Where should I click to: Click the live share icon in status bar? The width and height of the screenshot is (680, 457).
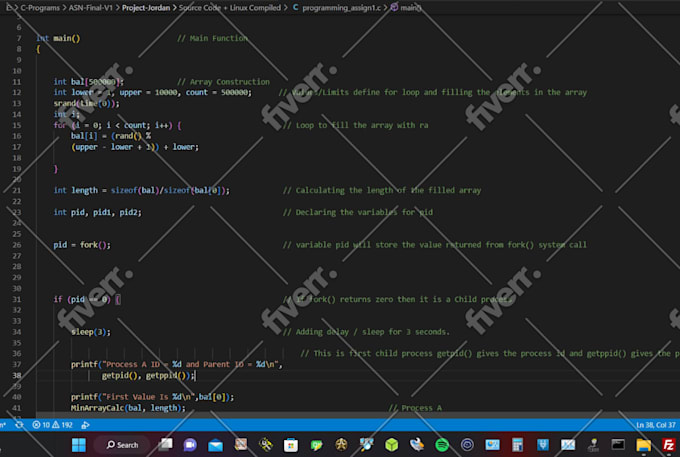pos(85,425)
